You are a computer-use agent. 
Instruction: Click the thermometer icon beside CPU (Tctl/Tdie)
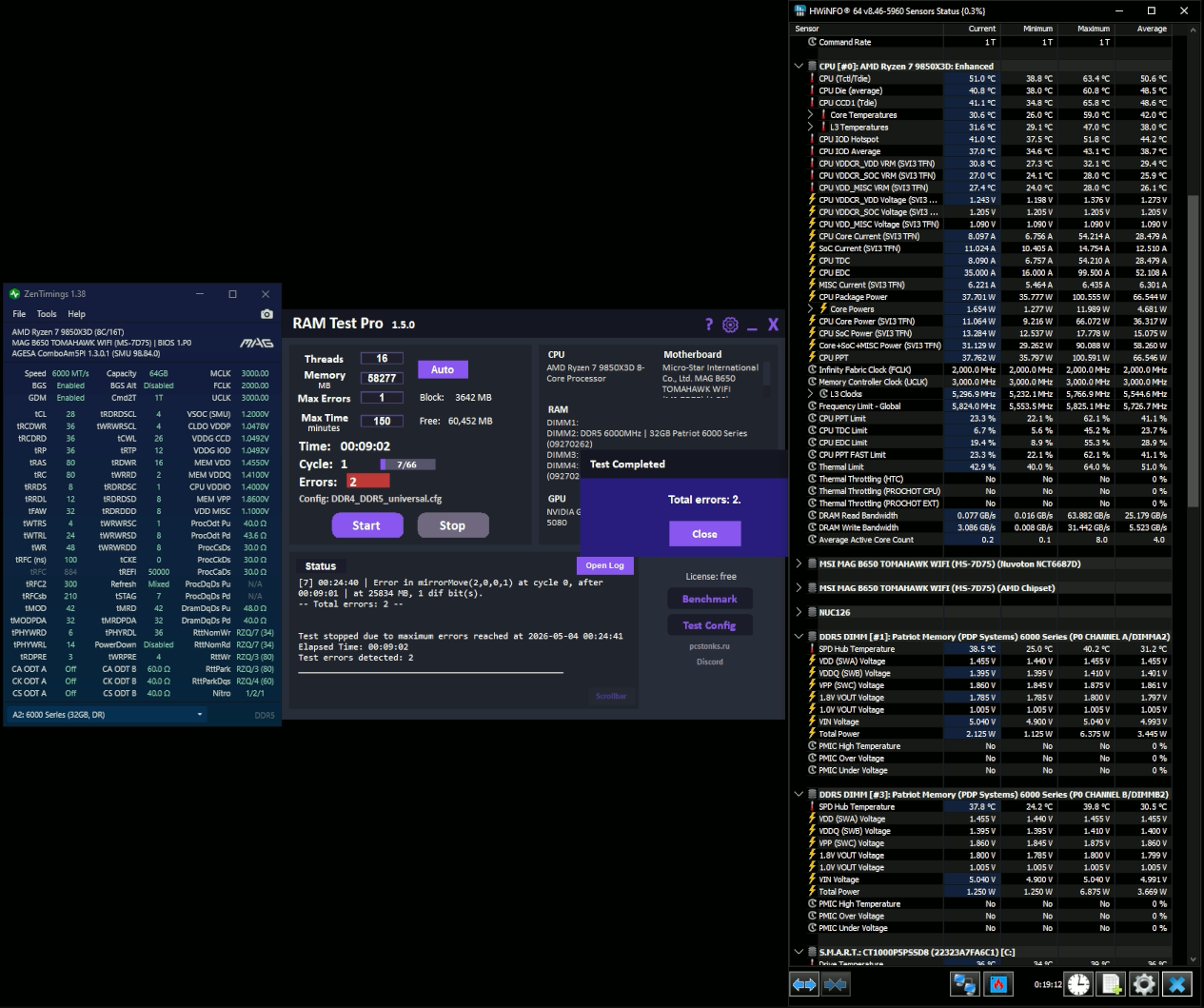pos(812,79)
